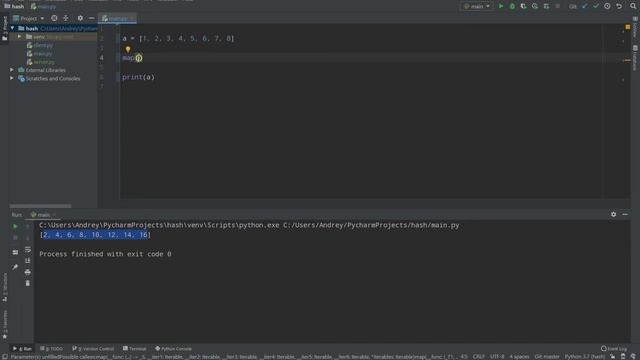Toggle tool window quick-access icon in status bar

point(4,356)
